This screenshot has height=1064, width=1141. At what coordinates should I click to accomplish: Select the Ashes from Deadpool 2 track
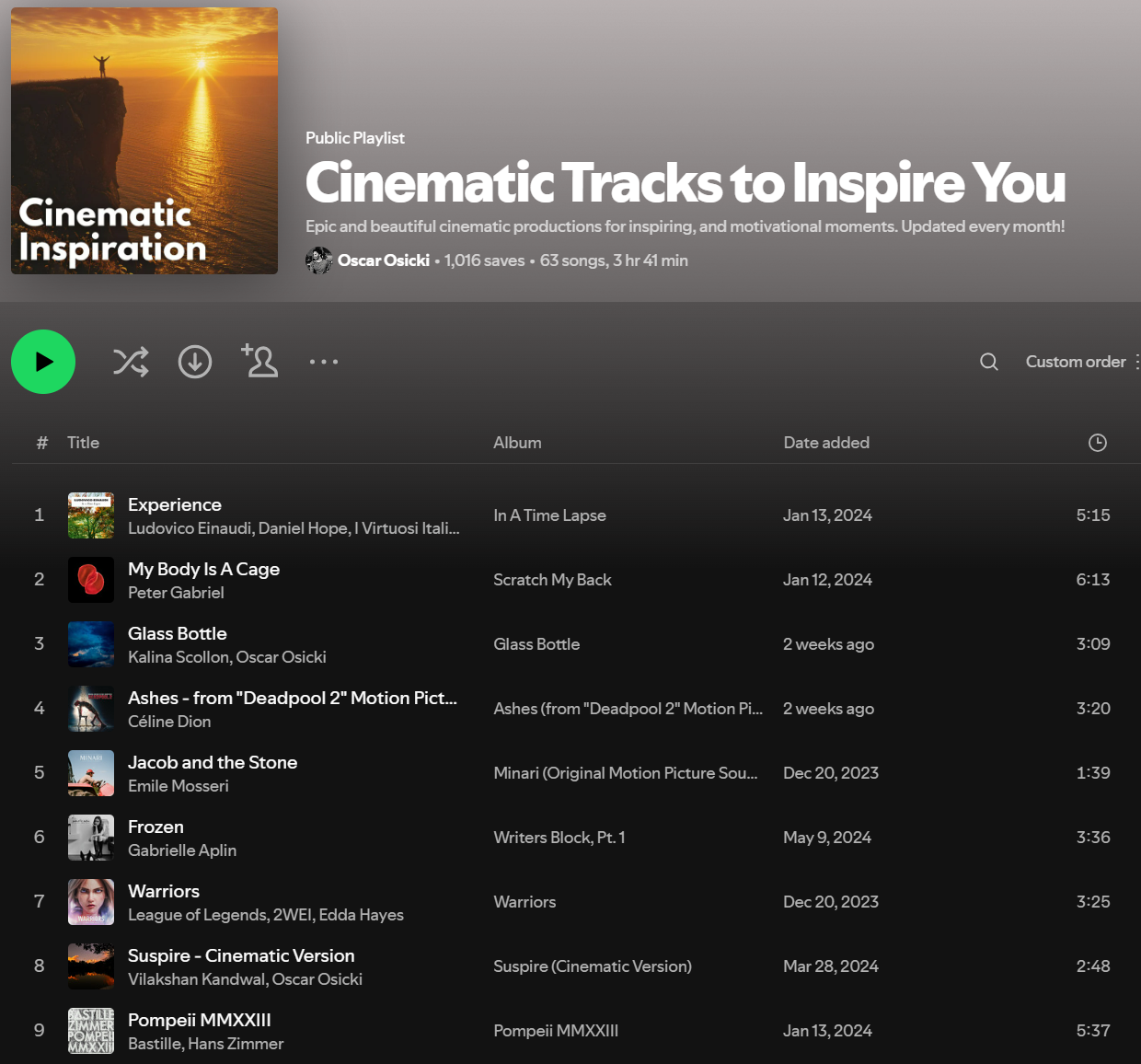coord(293,698)
